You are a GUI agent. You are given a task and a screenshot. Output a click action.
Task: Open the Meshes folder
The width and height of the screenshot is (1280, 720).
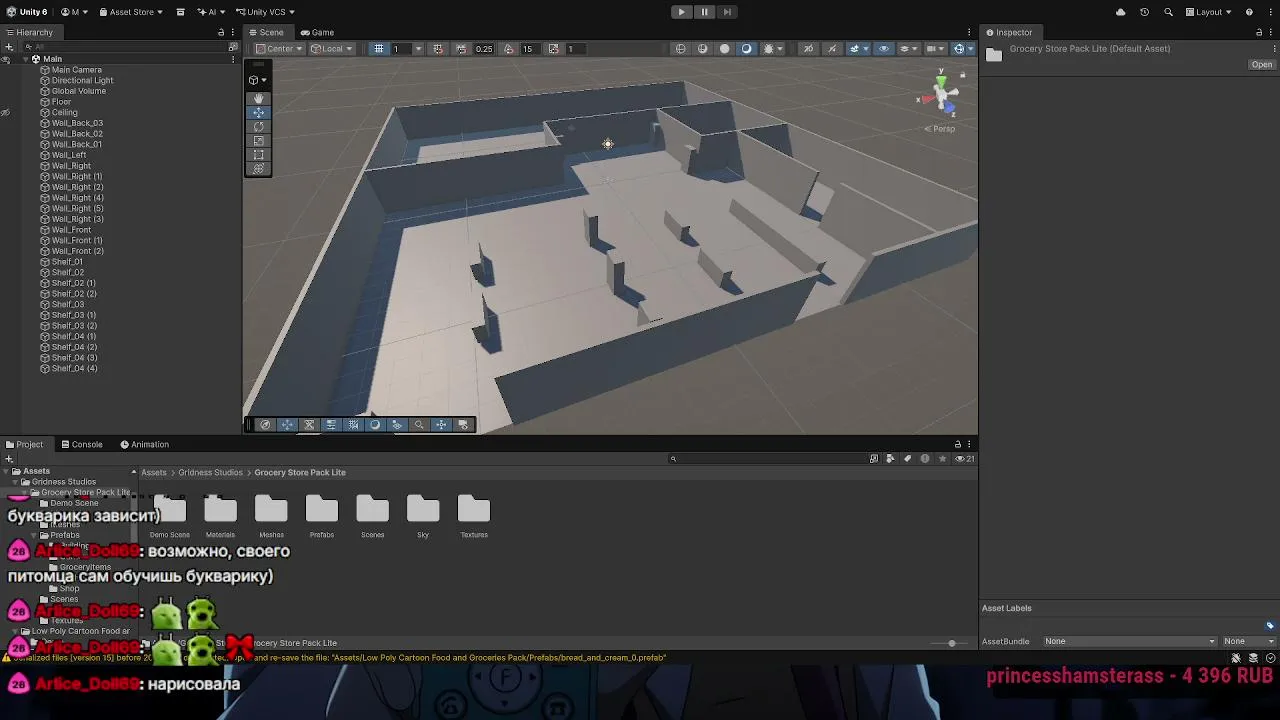tap(271, 516)
